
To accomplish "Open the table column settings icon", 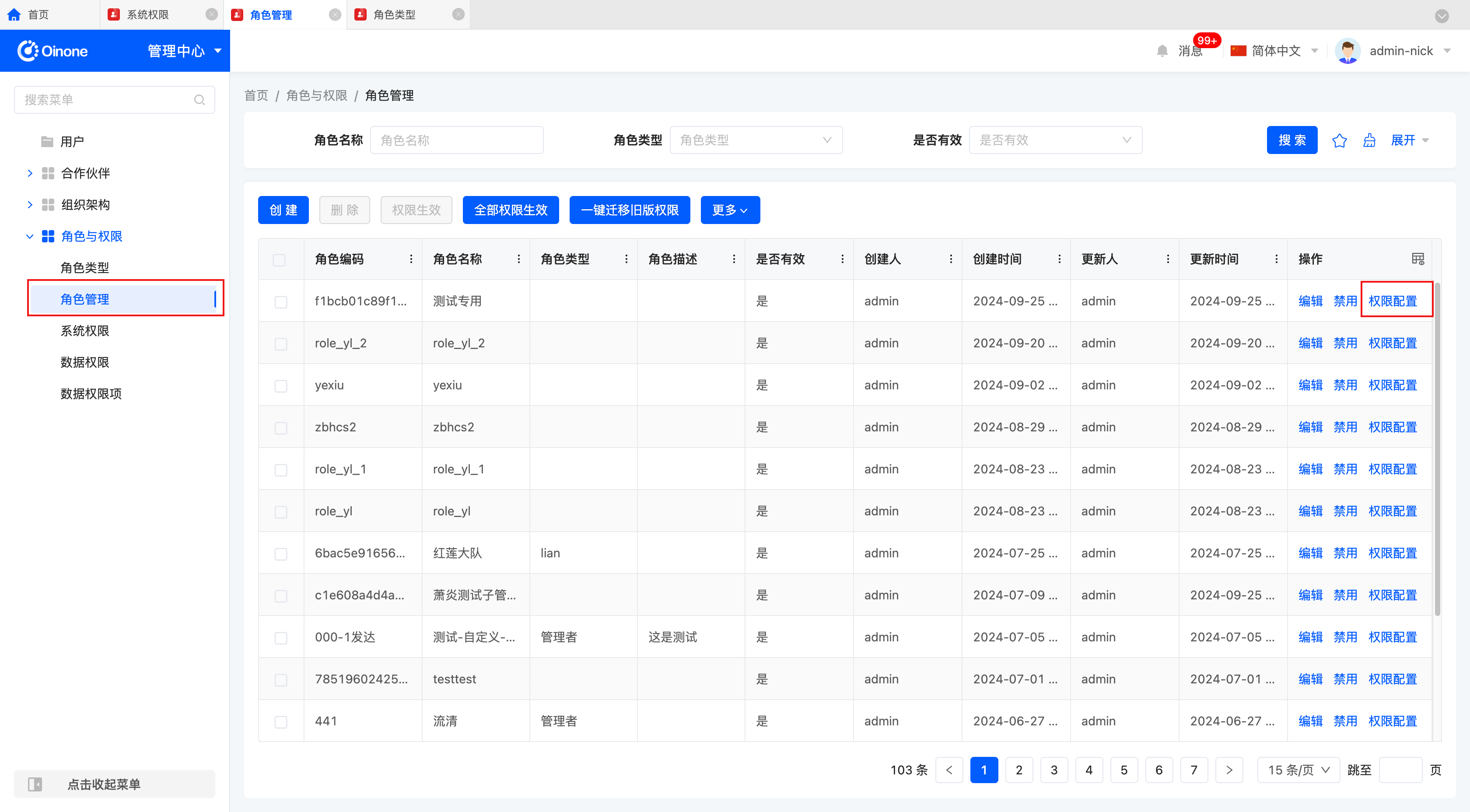I will pos(1417,259).
